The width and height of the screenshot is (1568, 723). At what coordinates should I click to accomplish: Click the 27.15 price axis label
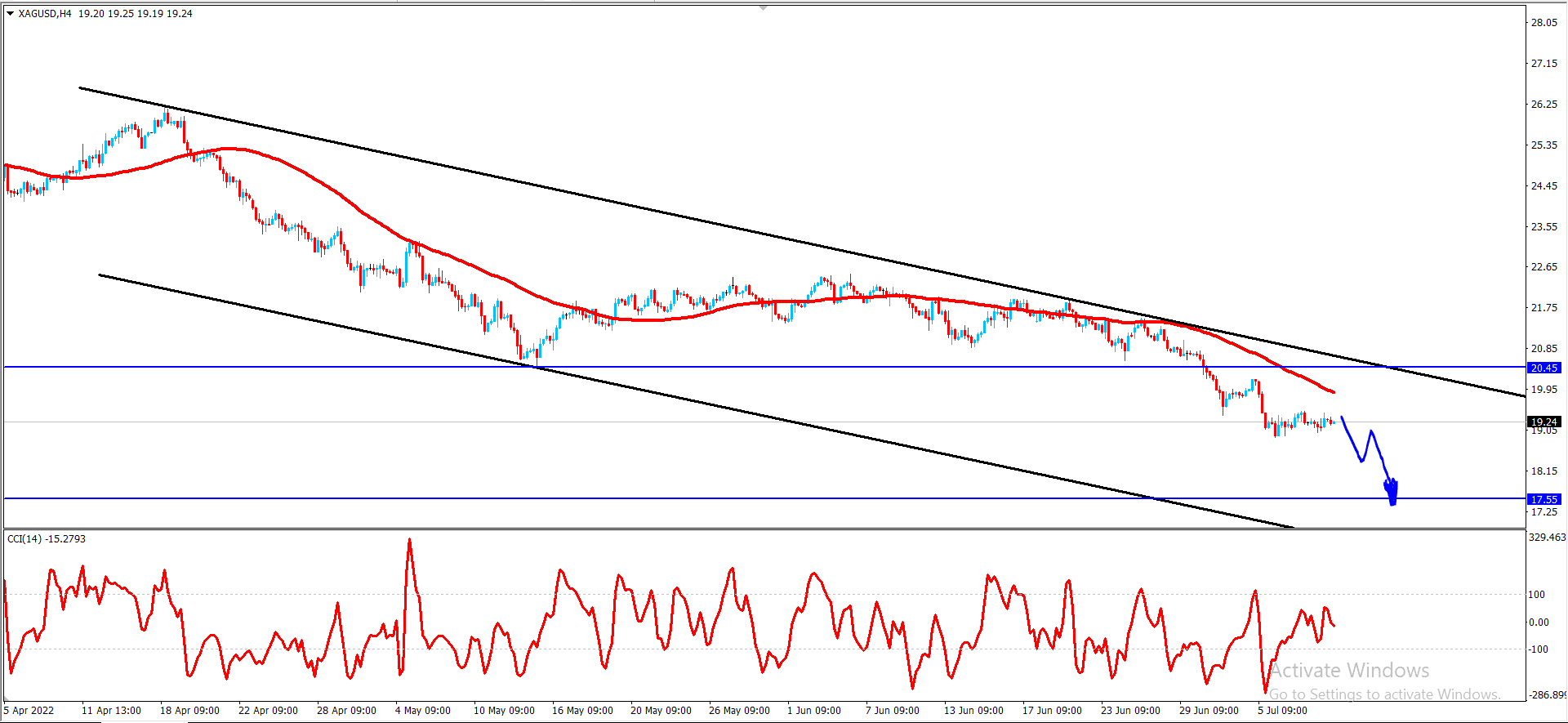1543,63
